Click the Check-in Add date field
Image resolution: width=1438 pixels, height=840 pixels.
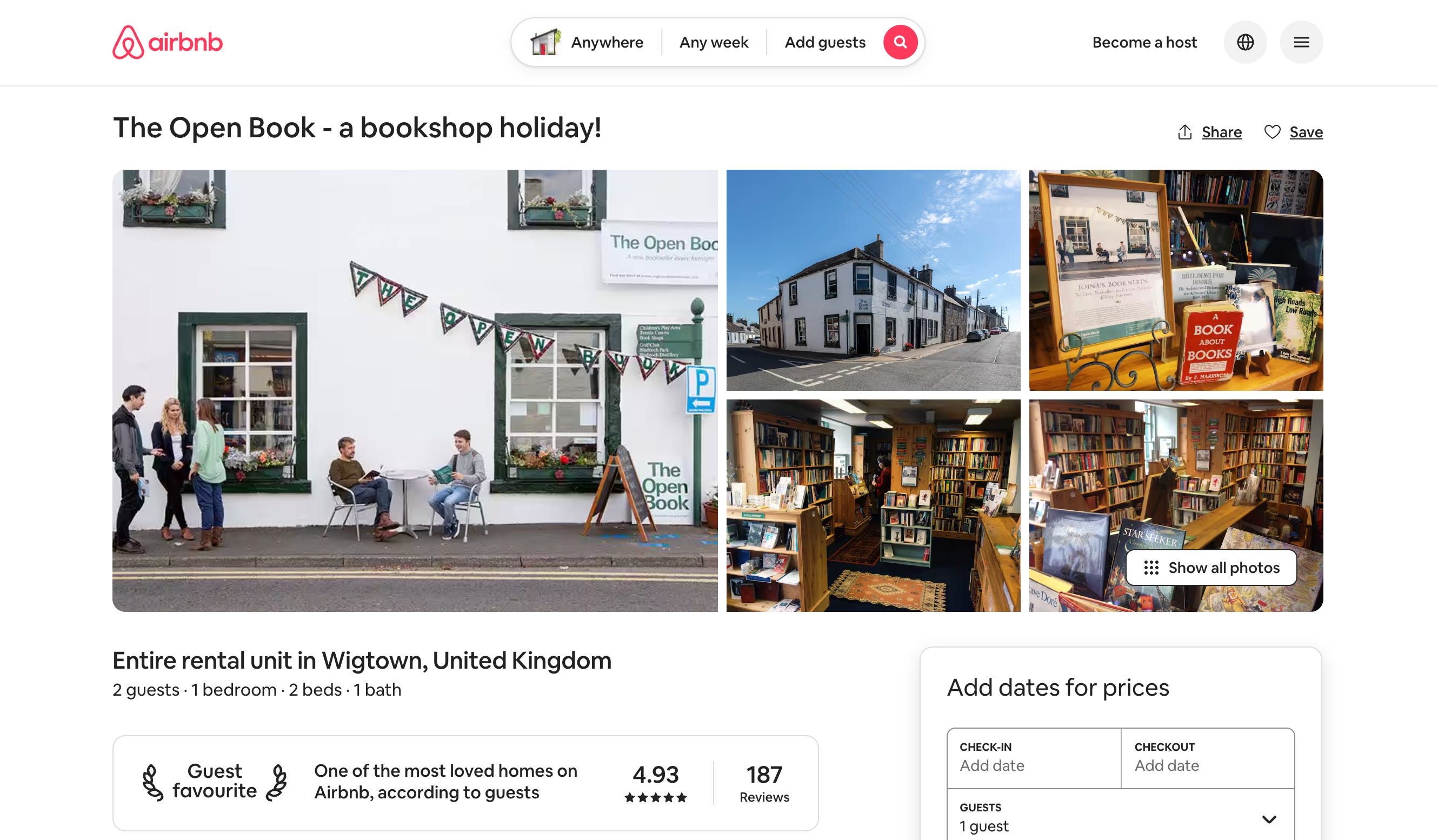point(1034,758)
